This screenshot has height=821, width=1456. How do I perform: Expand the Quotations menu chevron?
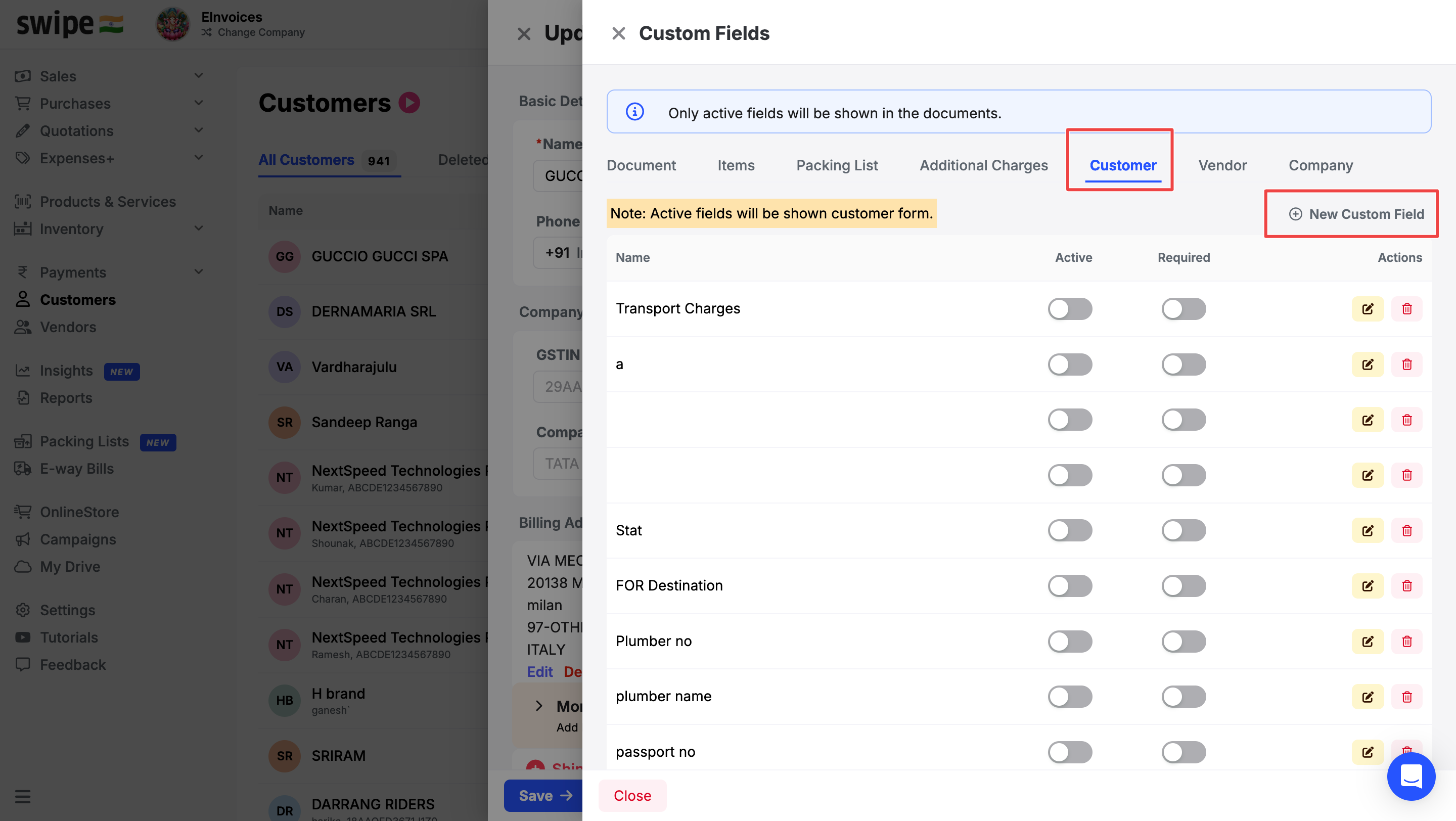click(x=198, y=130)
